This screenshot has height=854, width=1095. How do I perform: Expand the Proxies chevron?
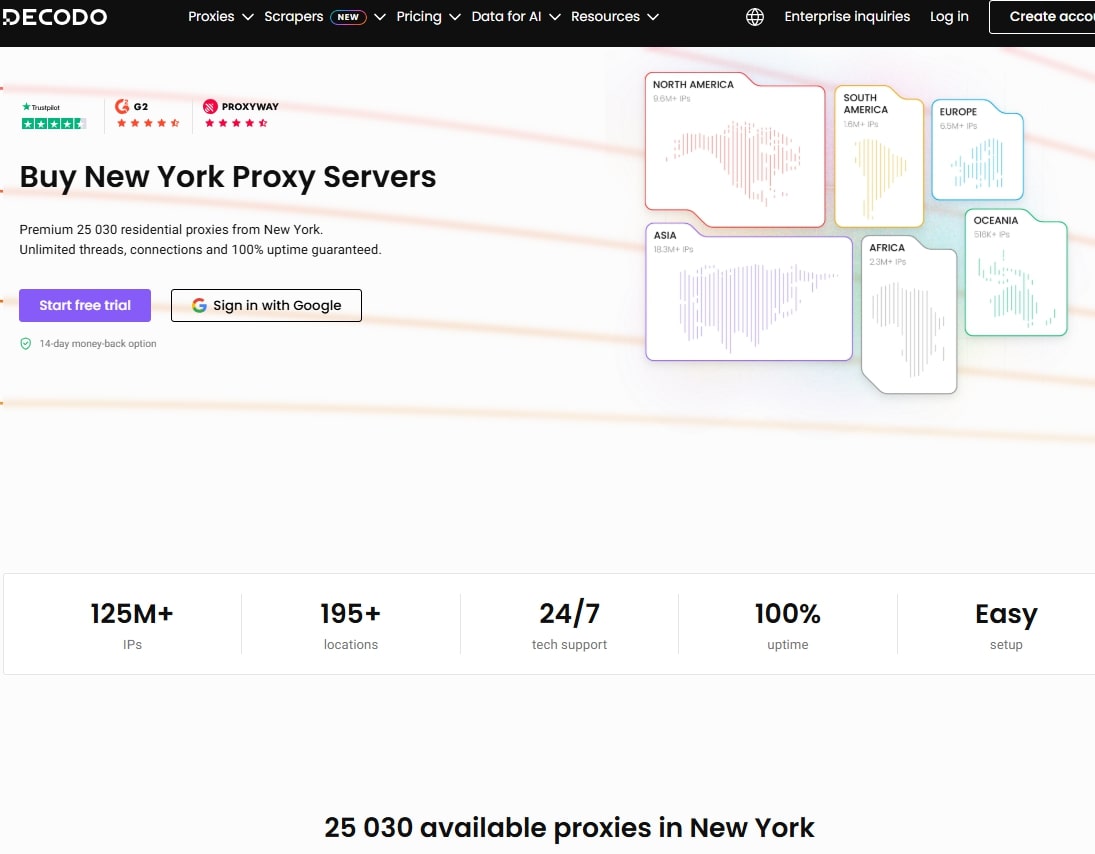pos(247,17)
